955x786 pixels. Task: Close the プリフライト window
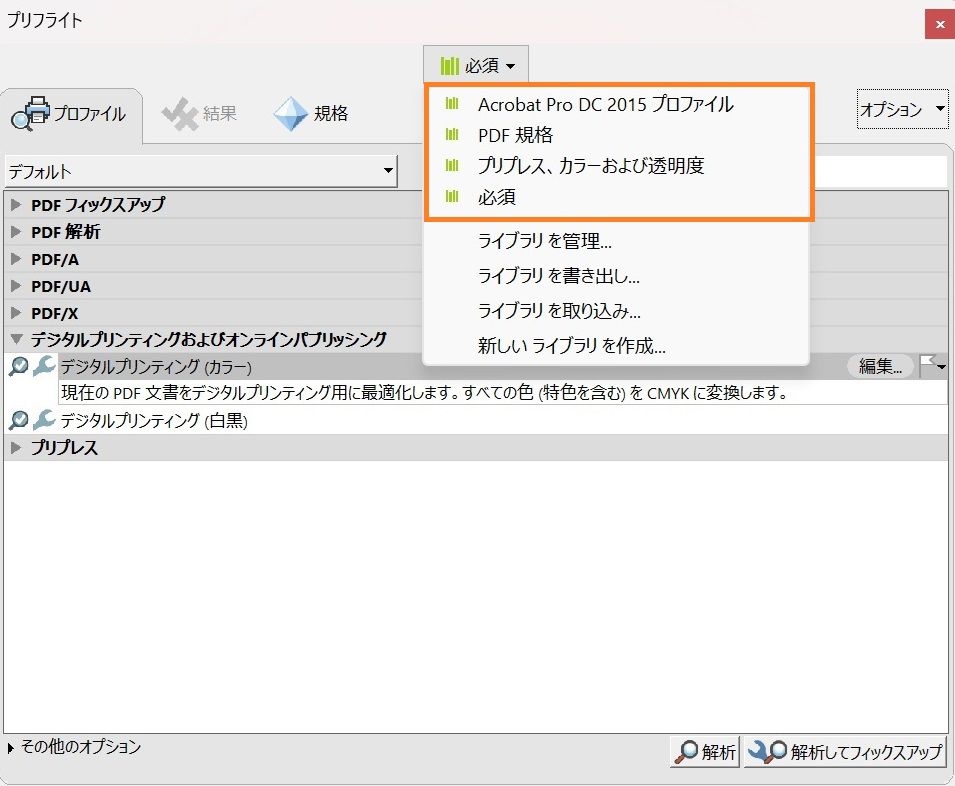[x=940, y=24]
